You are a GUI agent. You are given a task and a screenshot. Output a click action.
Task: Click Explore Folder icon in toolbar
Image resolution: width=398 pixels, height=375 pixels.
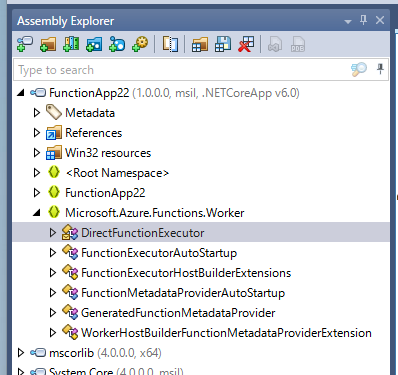48,44
